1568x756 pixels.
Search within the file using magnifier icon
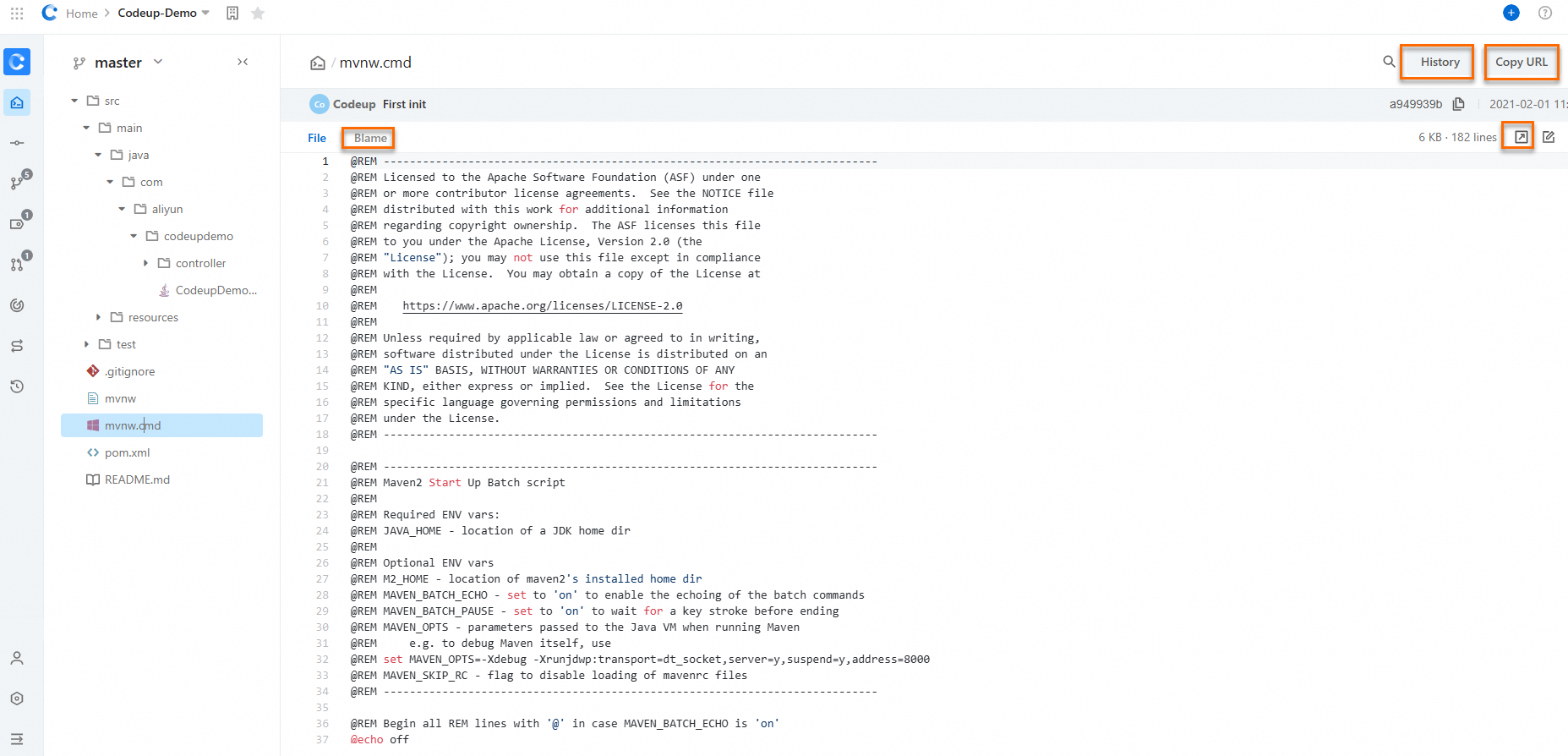1389,61
